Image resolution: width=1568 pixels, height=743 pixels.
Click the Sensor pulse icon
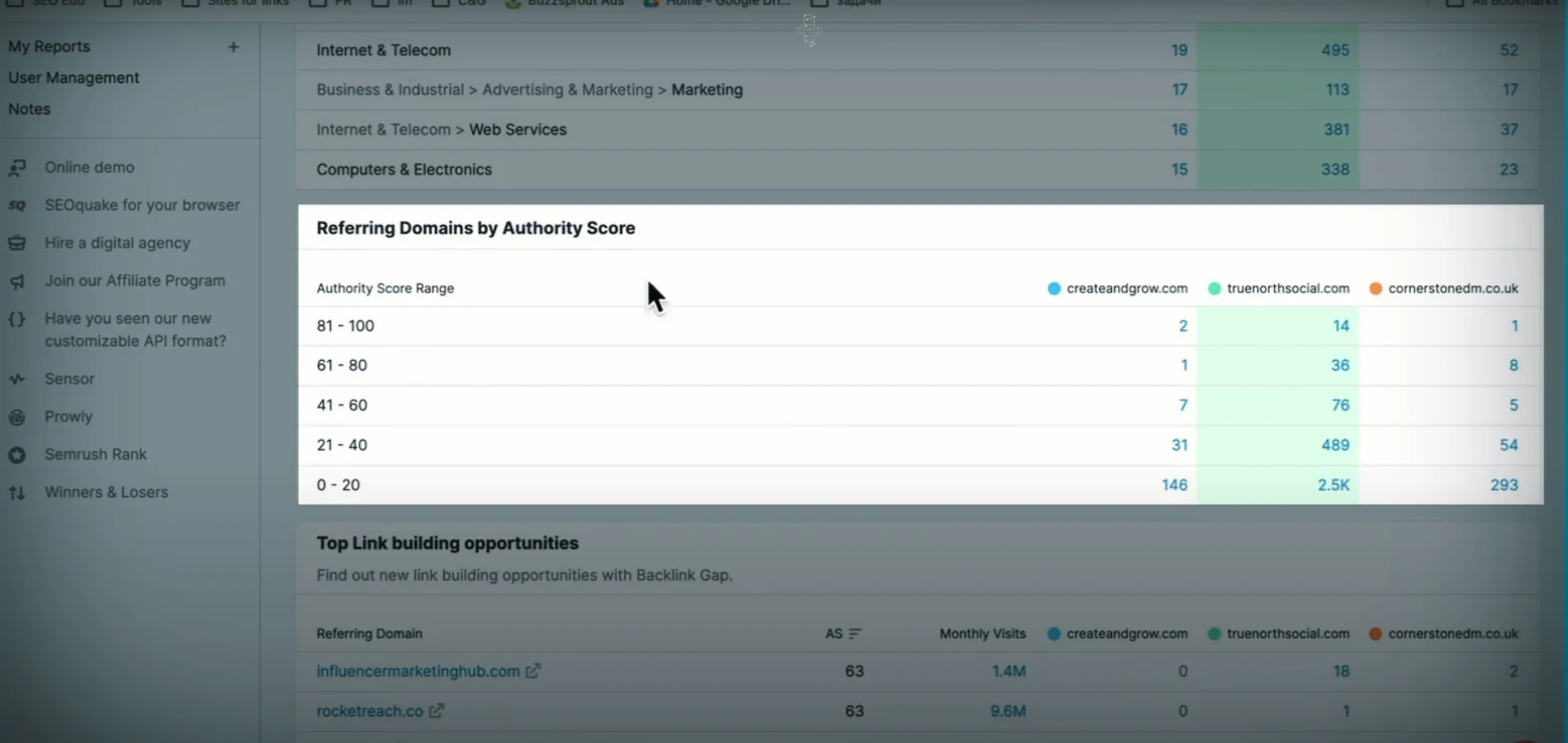tap(17, 379)
